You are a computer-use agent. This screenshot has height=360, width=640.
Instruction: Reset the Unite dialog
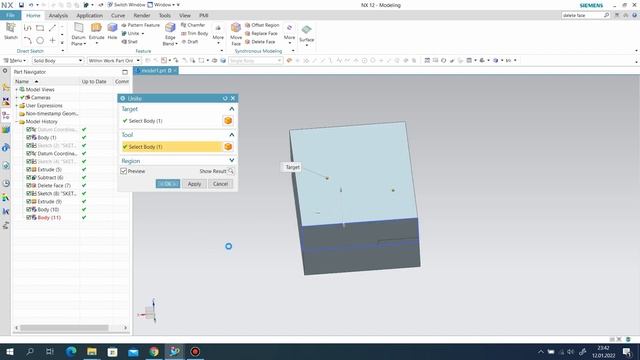coord(225,98)
